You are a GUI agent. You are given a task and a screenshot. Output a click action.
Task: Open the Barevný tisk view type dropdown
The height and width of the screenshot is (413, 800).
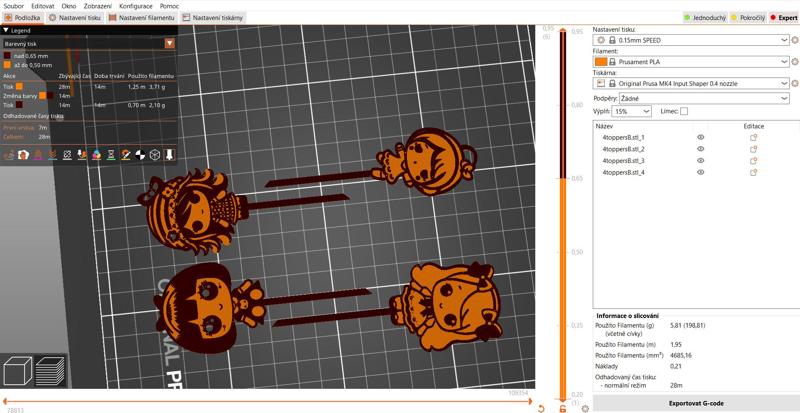point(89,44)
